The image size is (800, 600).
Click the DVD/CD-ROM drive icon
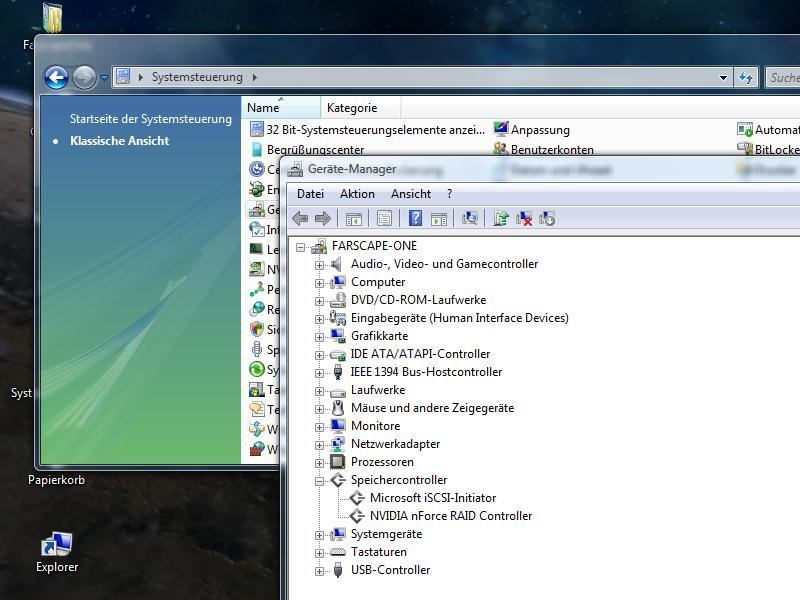337,300
